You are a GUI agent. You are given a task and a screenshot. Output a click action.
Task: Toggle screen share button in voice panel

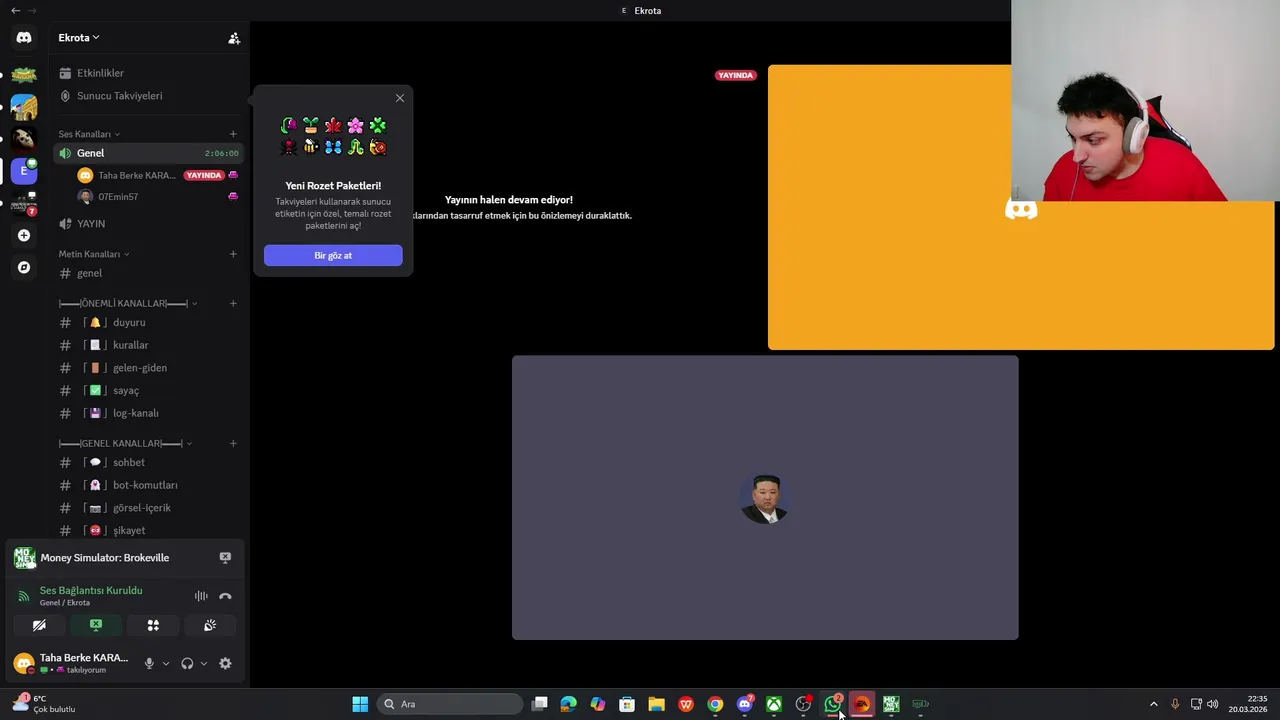point(96,625)
